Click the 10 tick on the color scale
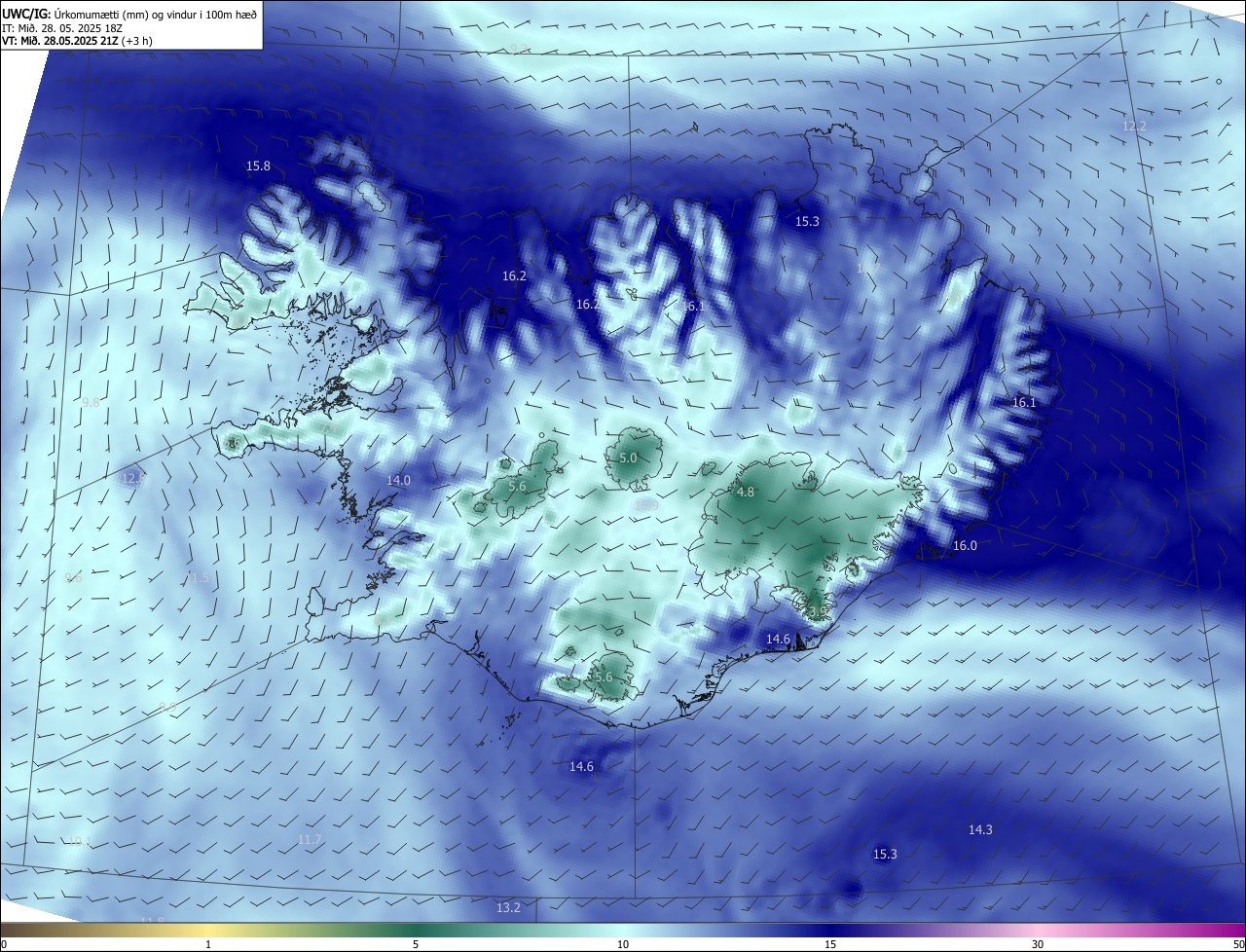Screen dimensions: 1246x952 tap(623, 944)
